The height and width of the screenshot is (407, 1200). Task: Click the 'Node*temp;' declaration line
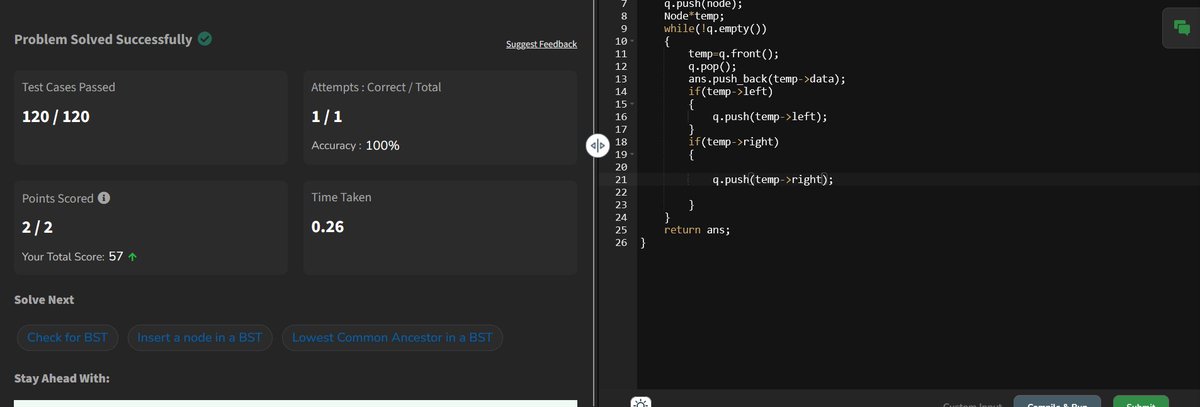pos(694,16)
